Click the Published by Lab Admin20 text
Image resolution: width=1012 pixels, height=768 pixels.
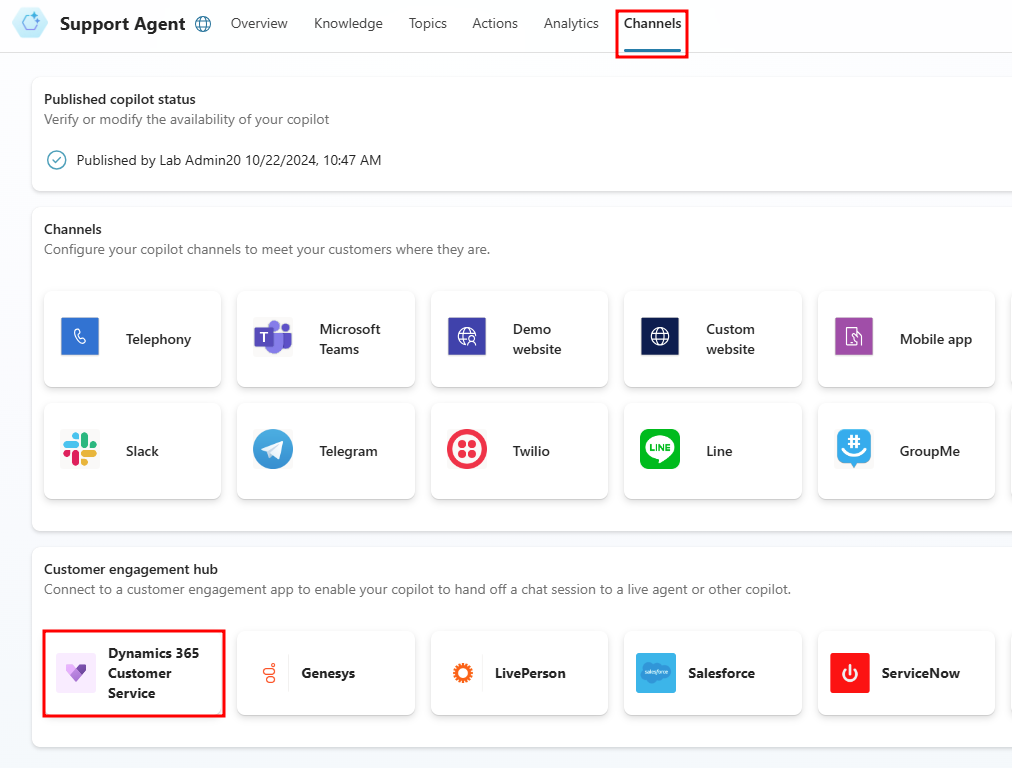tap(228, 160)
